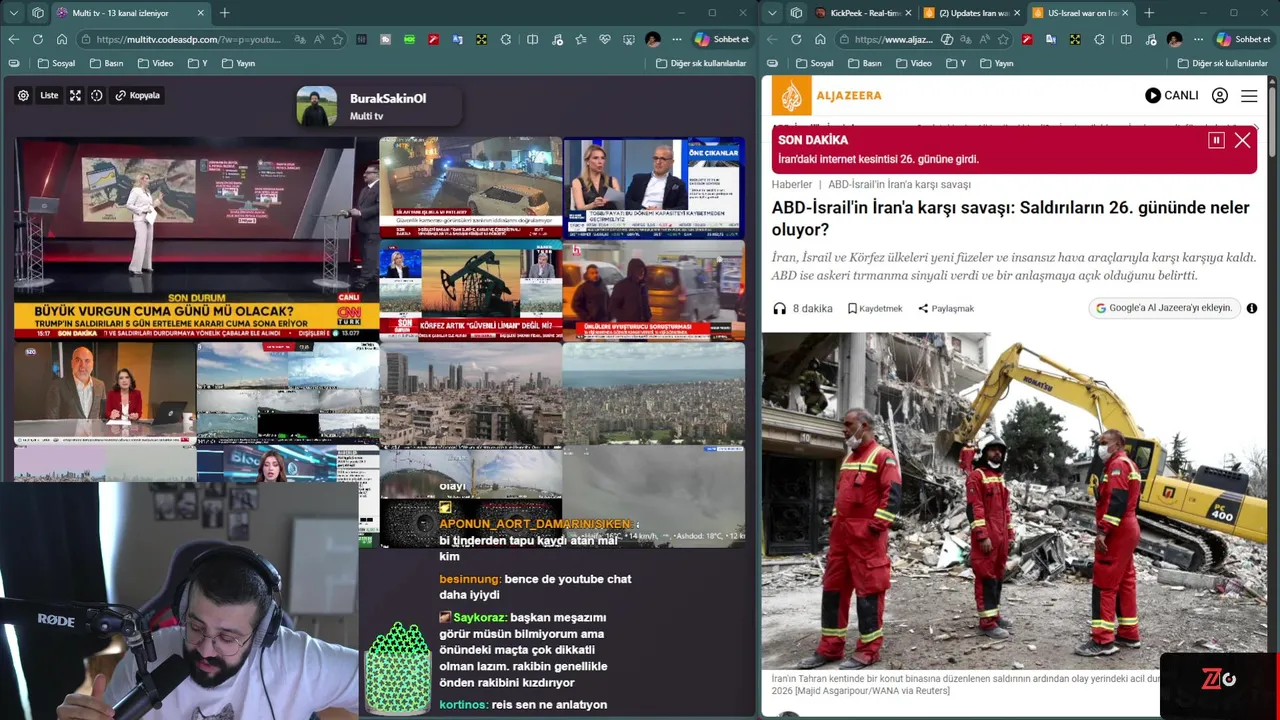The width and height of the screenshot is (1280, 720).
Task: Open Sohbet et Copilot in Multi tv window
Action: point(722,39)
